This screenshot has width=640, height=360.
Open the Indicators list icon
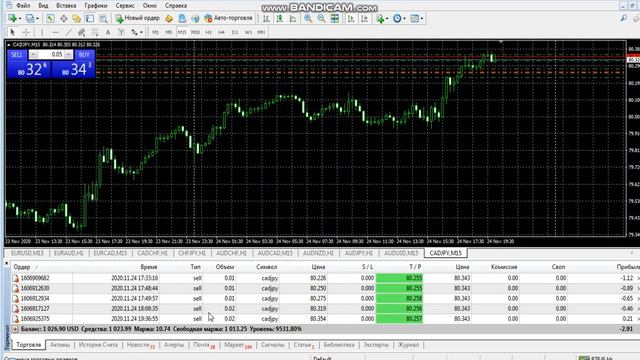coord(380,18)
